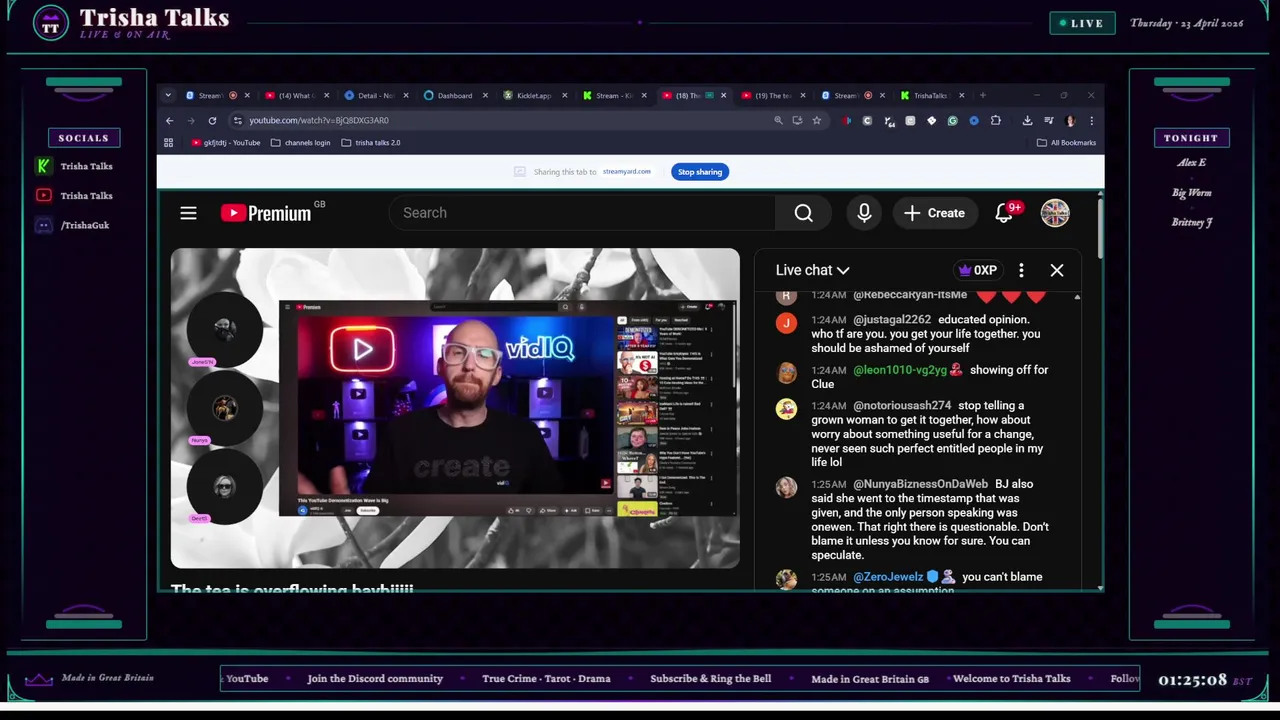This screenshot has width=1280, height=720.
Task: Open the trisha talks 2.0 bookmark folder
Action: (370, 143)
